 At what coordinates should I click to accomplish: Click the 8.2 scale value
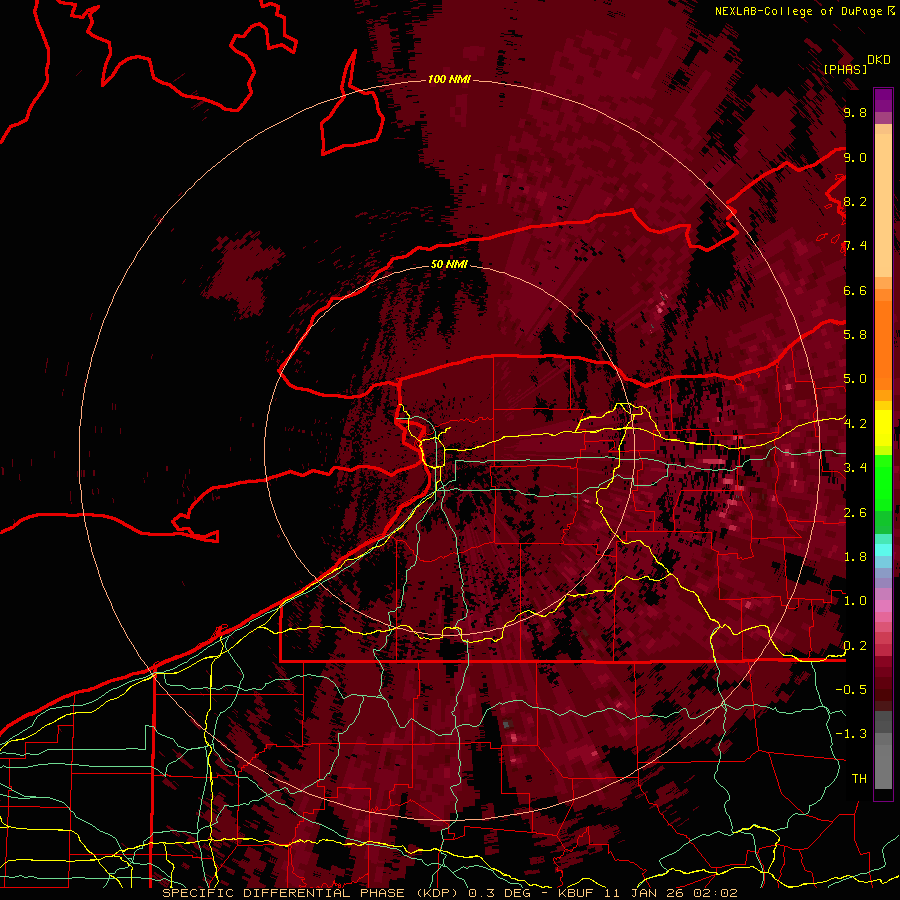tap(855, 201)
